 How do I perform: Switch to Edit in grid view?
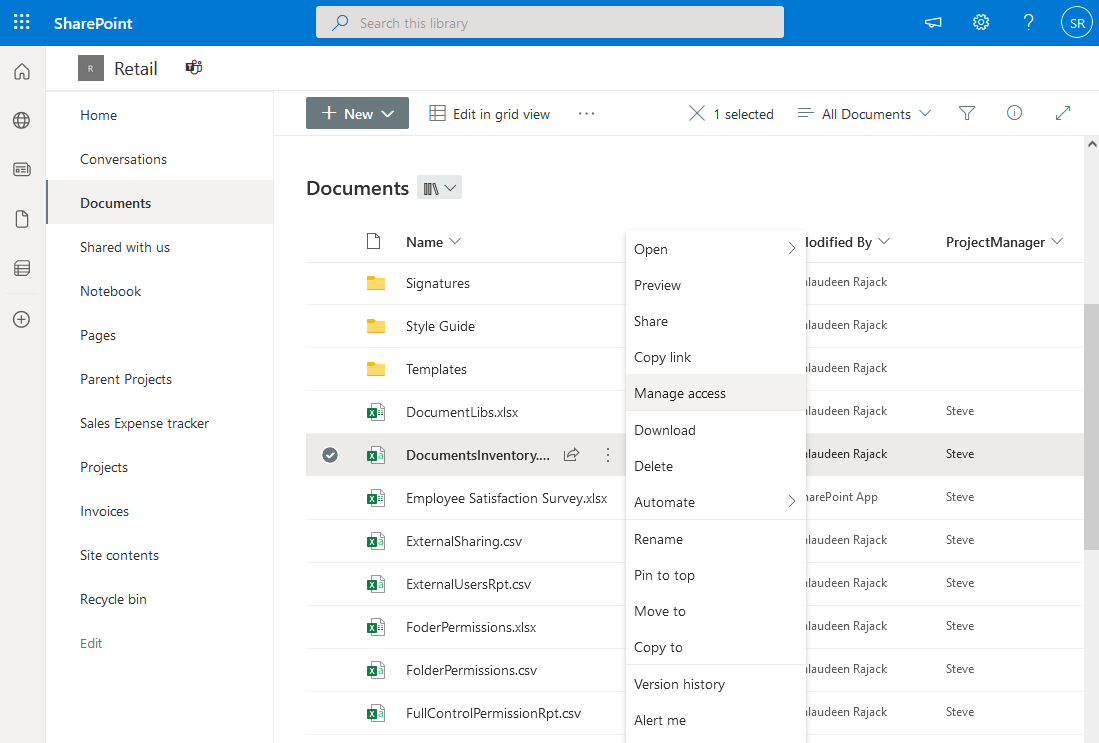tap(489, 113)
